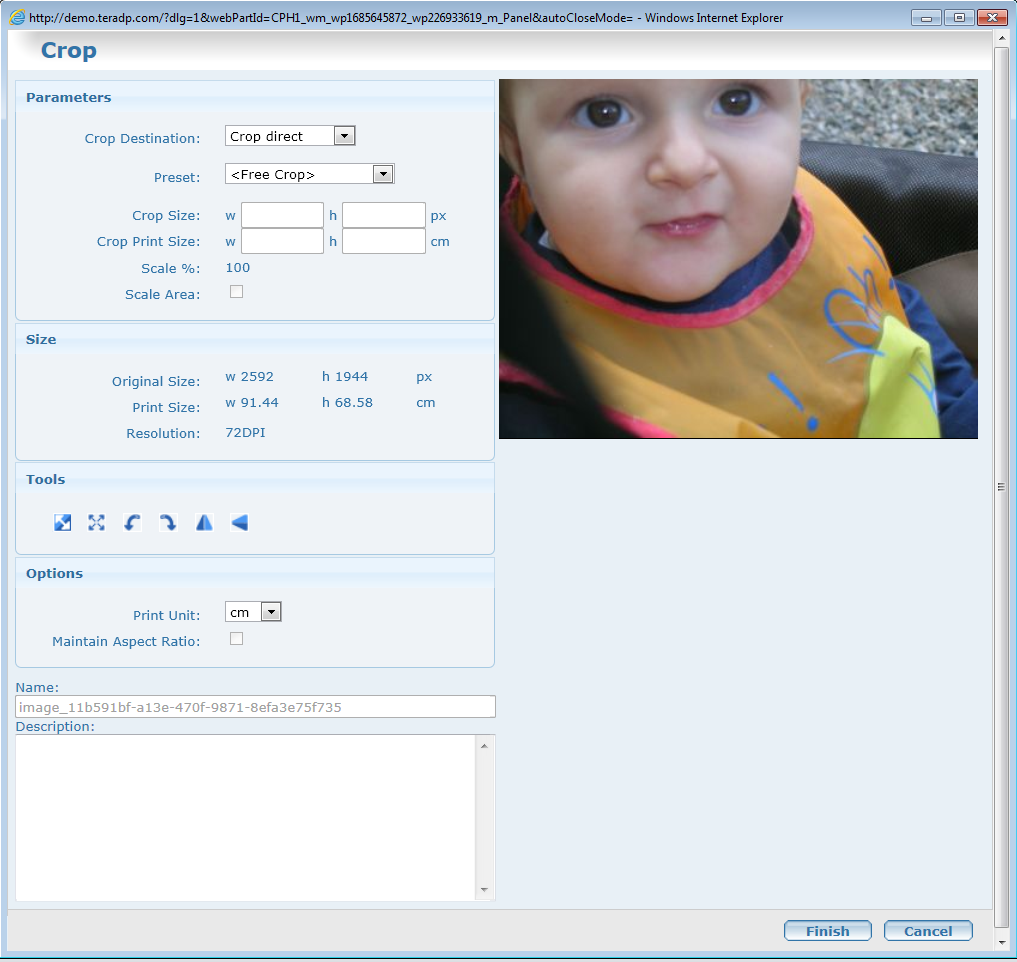The height and width of the screenshot is (962, 1017).
Task: Click the 'Scale Area:' label
Action: [x=162, y=295]
